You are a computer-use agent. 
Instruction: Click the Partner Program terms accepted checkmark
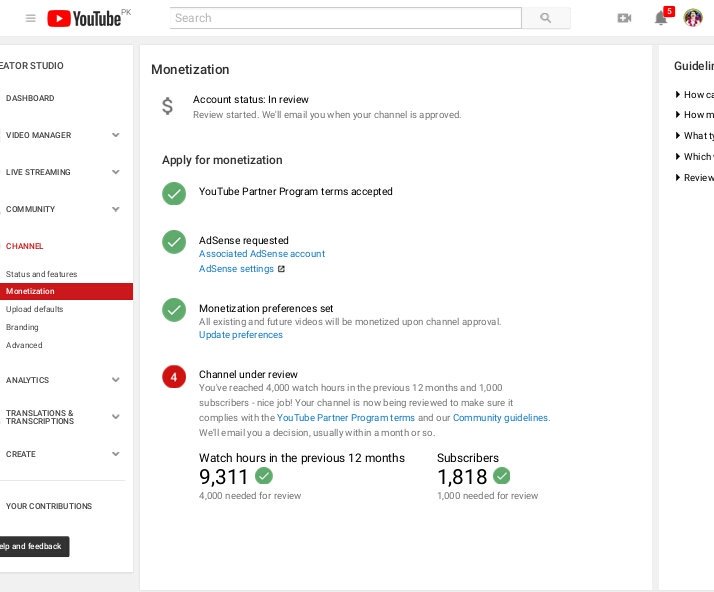coord(174,194)
